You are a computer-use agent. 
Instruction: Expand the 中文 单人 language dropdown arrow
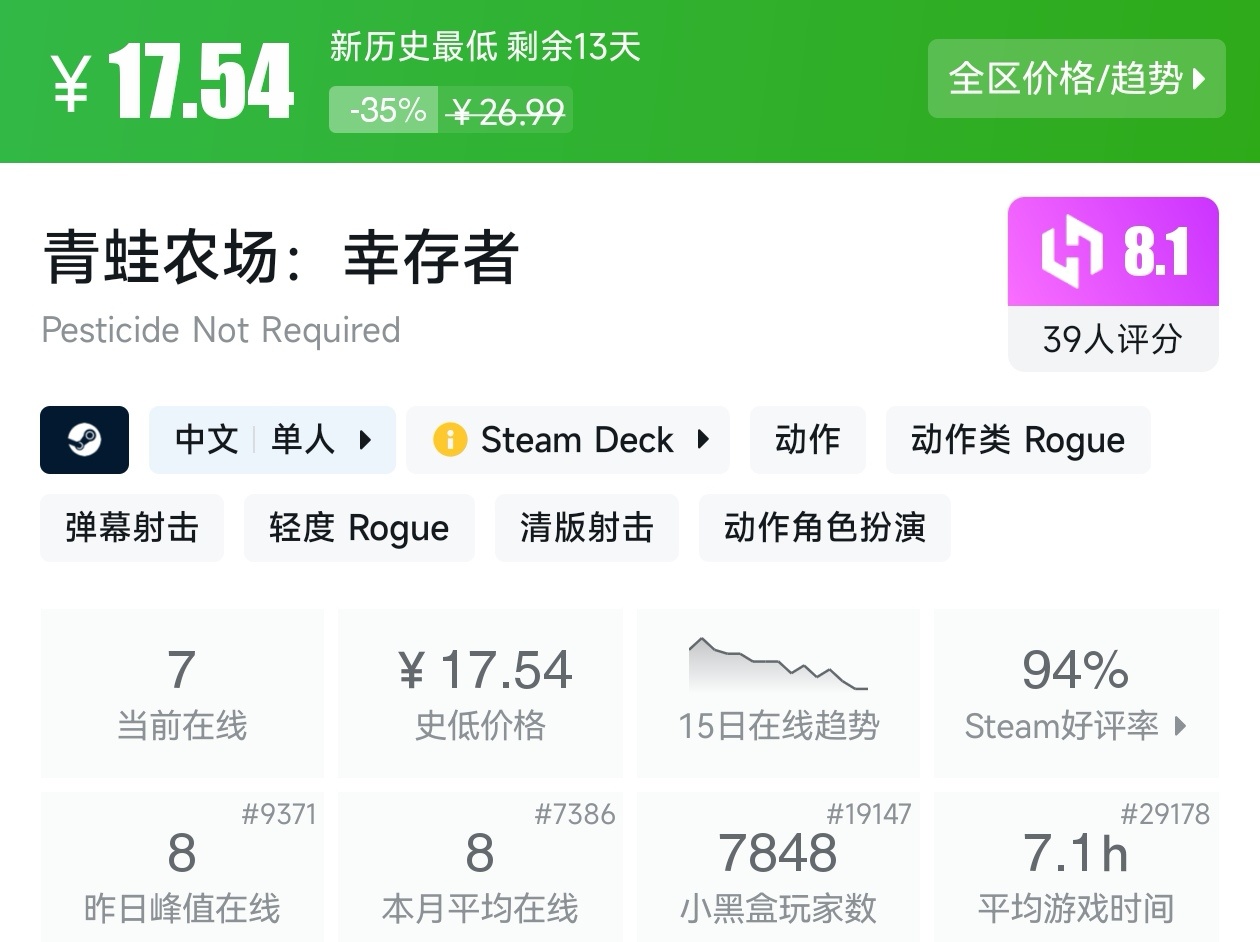click(x=365, y=440)
